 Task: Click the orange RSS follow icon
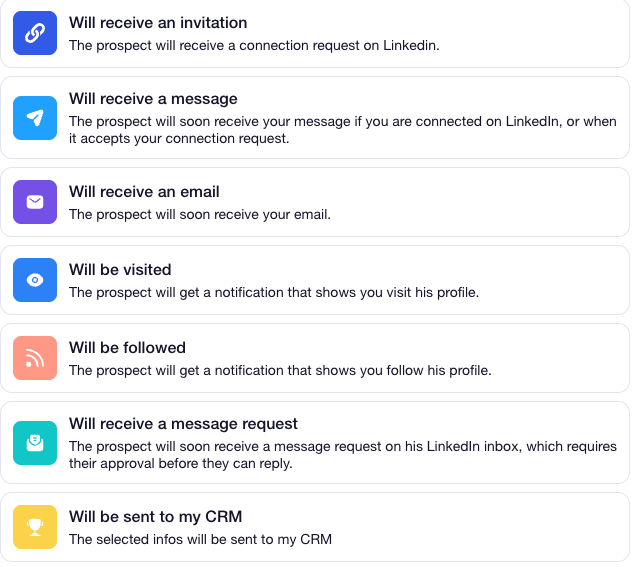pyautogui.click(x=35, y=358)
